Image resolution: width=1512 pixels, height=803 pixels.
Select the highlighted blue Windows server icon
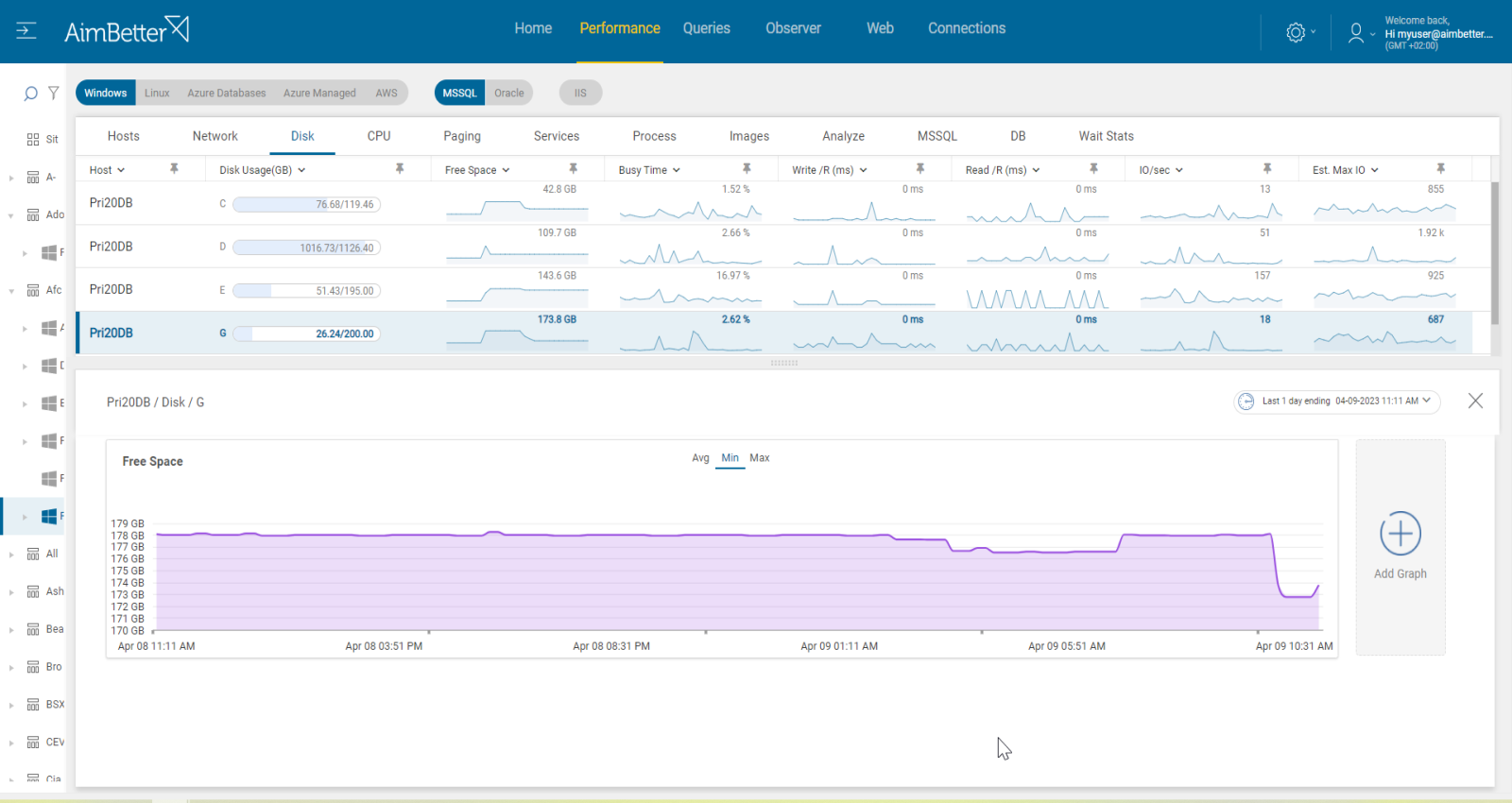49,516
